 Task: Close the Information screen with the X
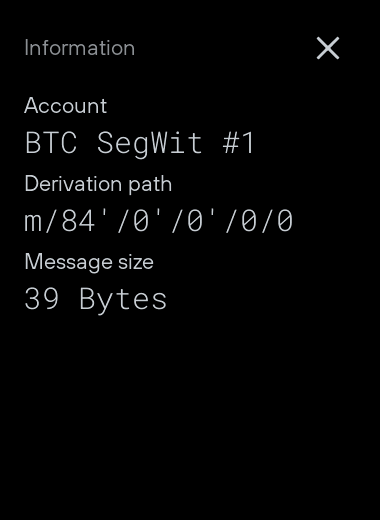coord(328,48)
